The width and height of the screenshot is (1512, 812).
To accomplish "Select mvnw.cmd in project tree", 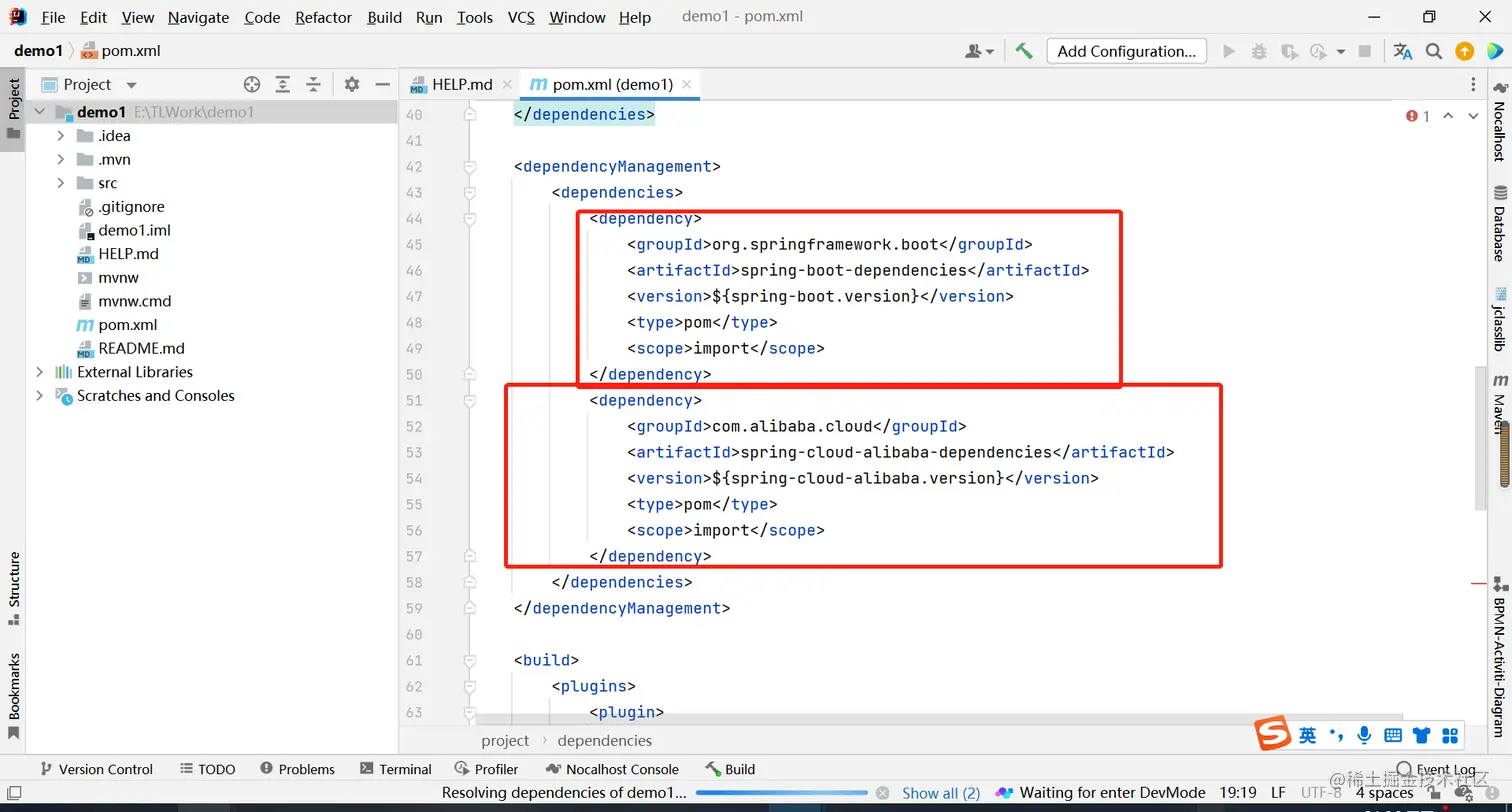I will pyautogui.click(x=134, y=301).
